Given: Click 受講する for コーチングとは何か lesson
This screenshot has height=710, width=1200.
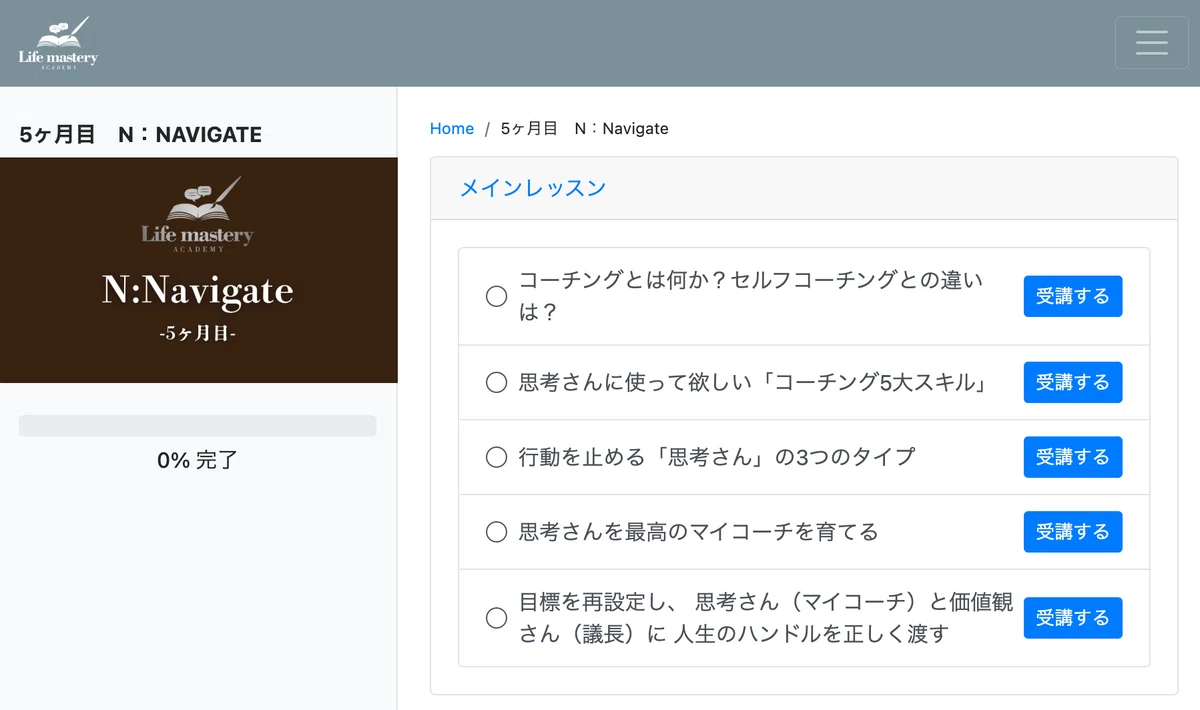Looking at the screenshot, I should pos(1073,296).
